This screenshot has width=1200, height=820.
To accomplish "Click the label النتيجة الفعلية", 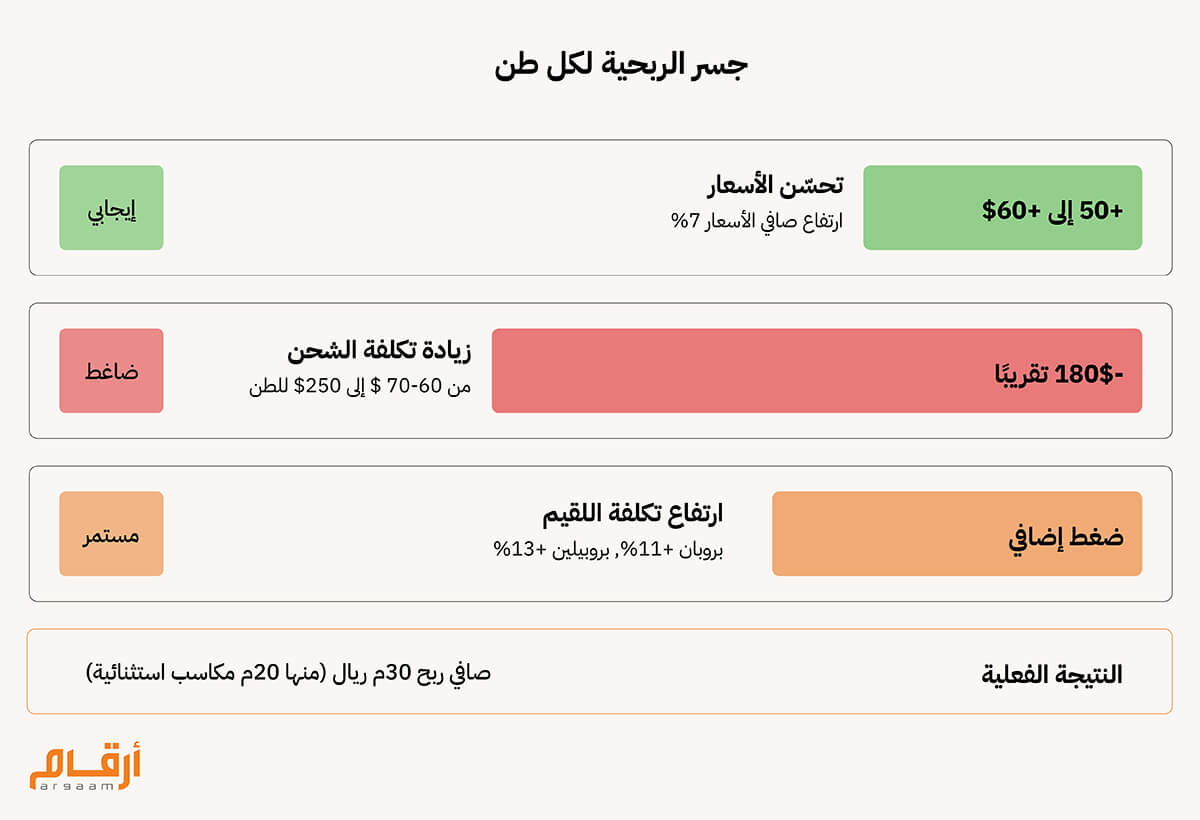I will click(x=1052, y=675).
